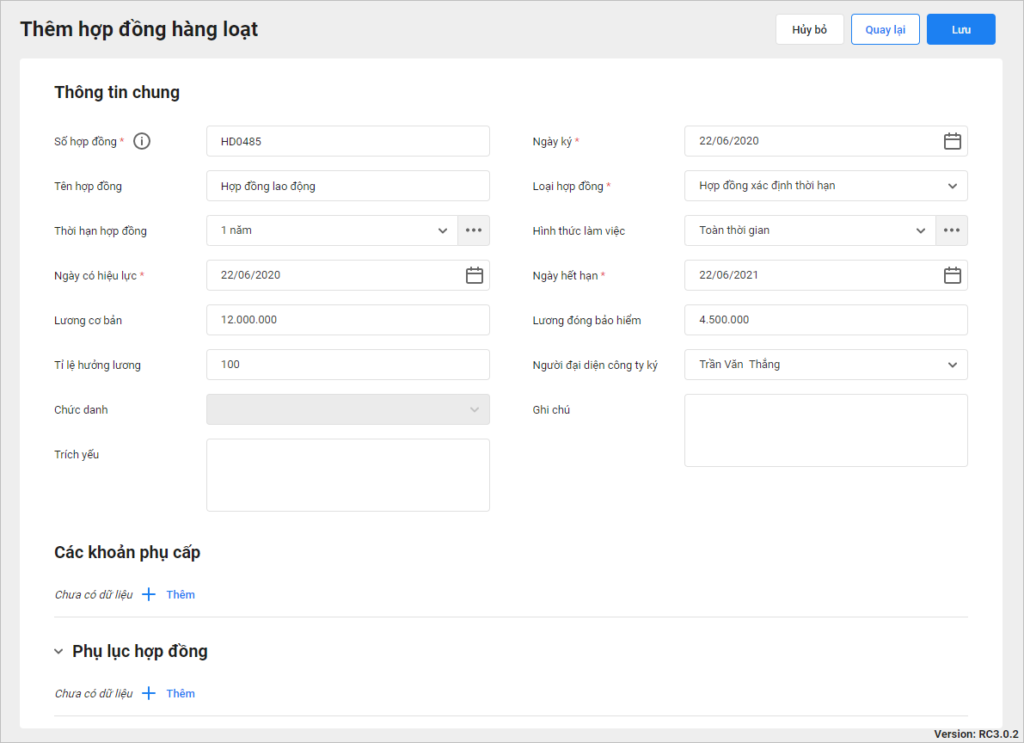This screenshot has height=743, width=1024.
Task: Click the three-dots button beside Thời hạn hợp đồng
Action: pyautogui.click(x=473, y=231)
